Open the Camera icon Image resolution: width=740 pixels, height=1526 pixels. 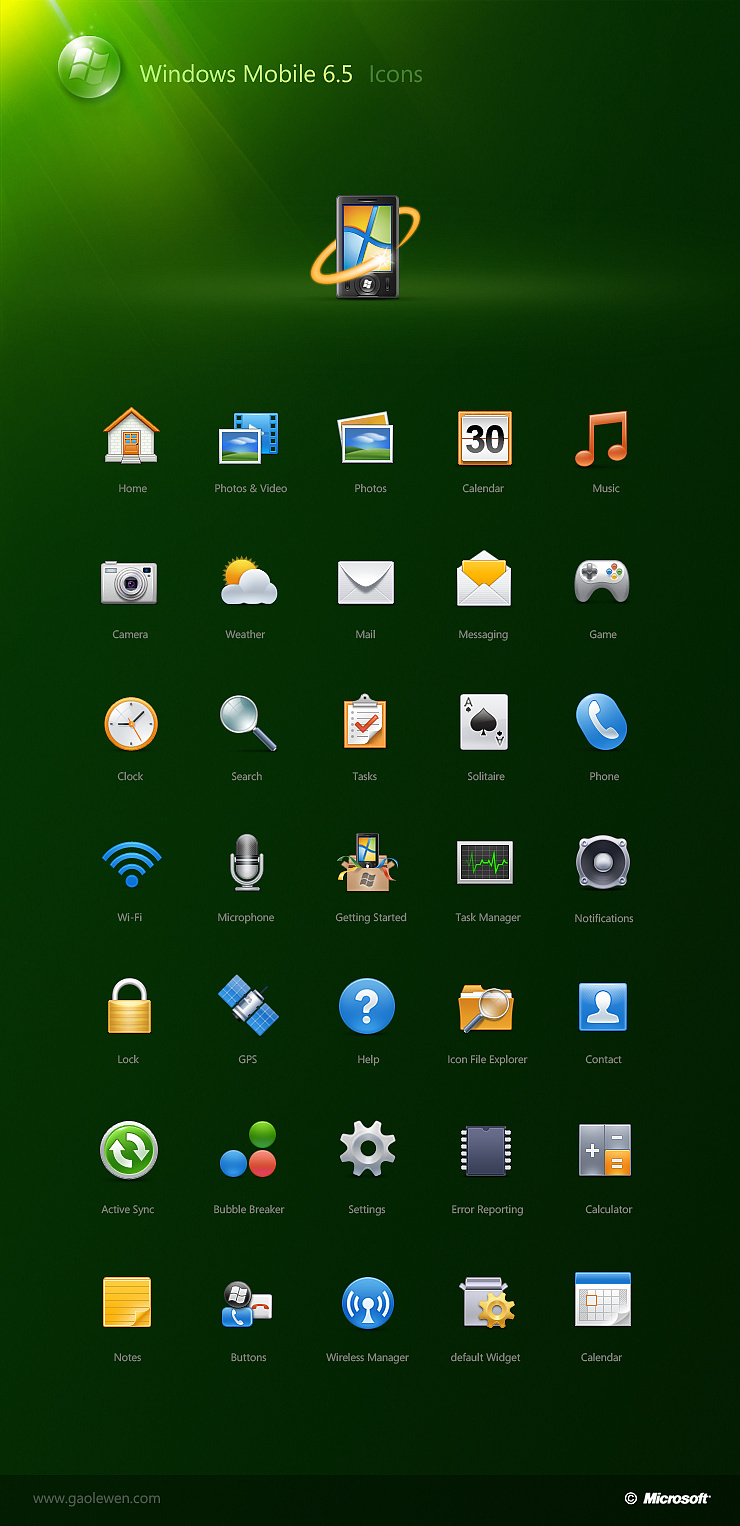129,582
